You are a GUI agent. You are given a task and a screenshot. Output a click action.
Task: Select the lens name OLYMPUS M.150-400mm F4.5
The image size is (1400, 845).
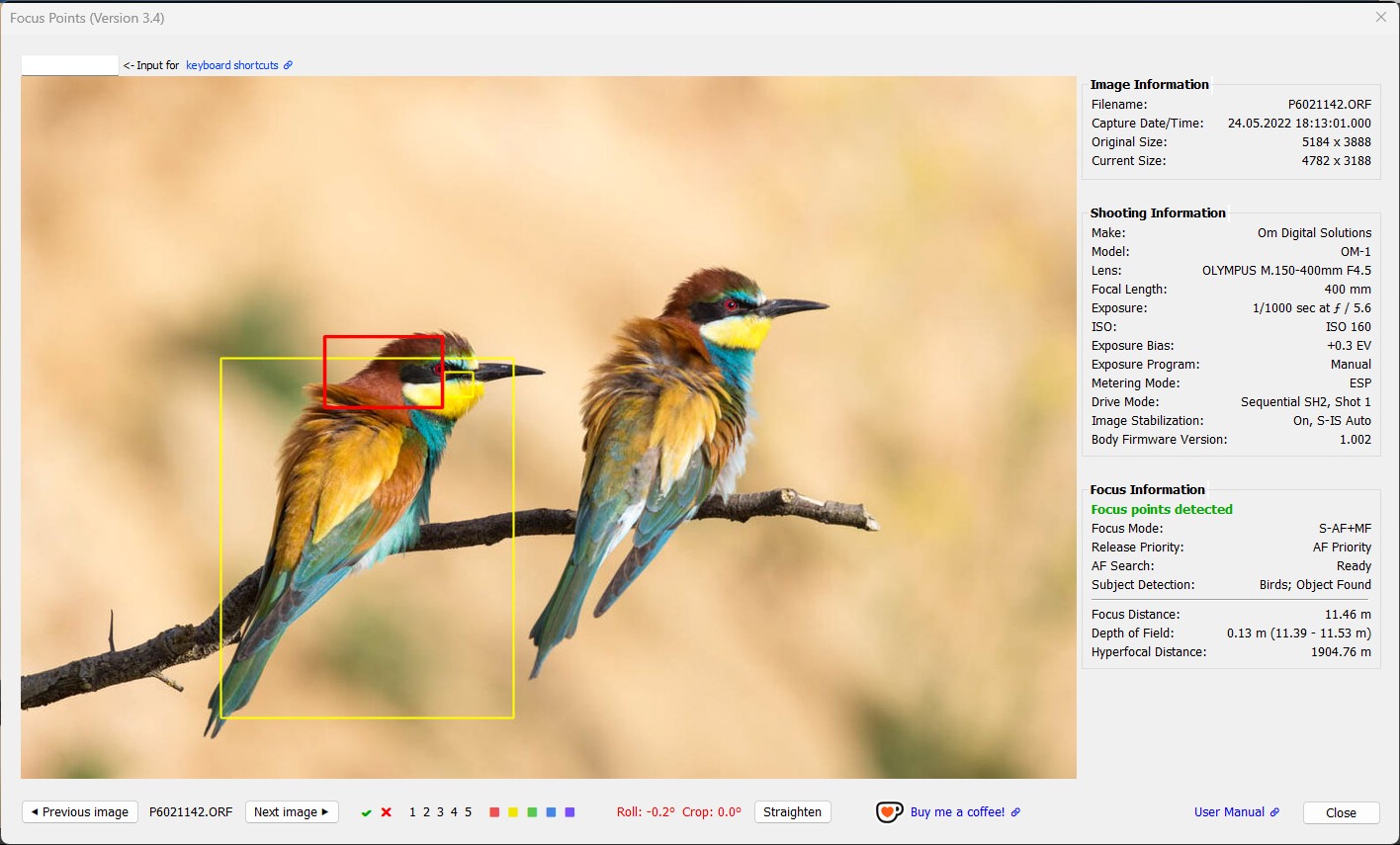[x=1286, y=271]
